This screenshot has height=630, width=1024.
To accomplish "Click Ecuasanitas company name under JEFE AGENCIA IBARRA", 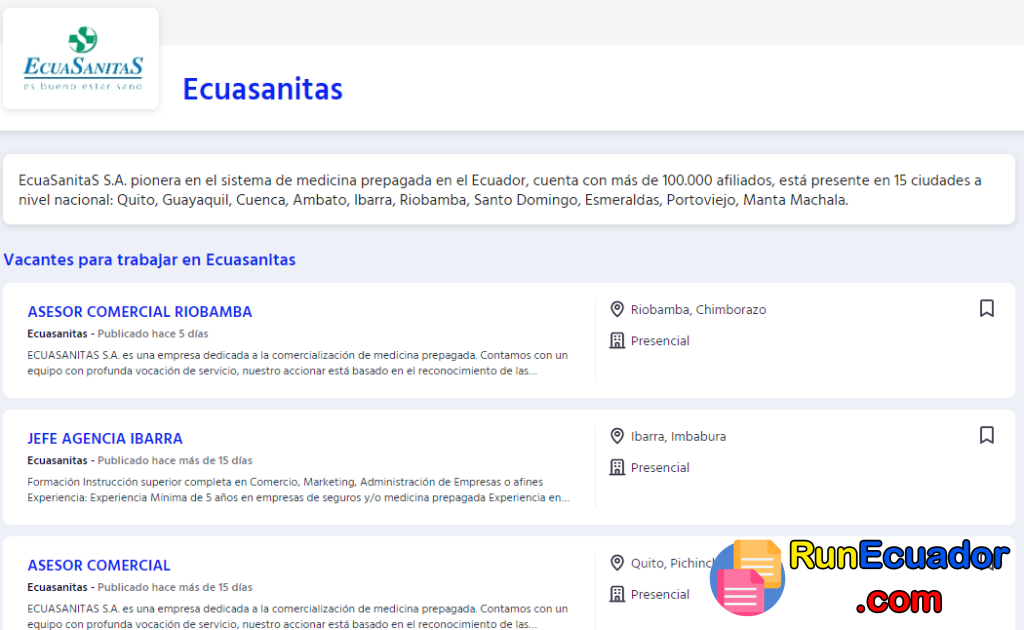I will [x=57, y=460].
